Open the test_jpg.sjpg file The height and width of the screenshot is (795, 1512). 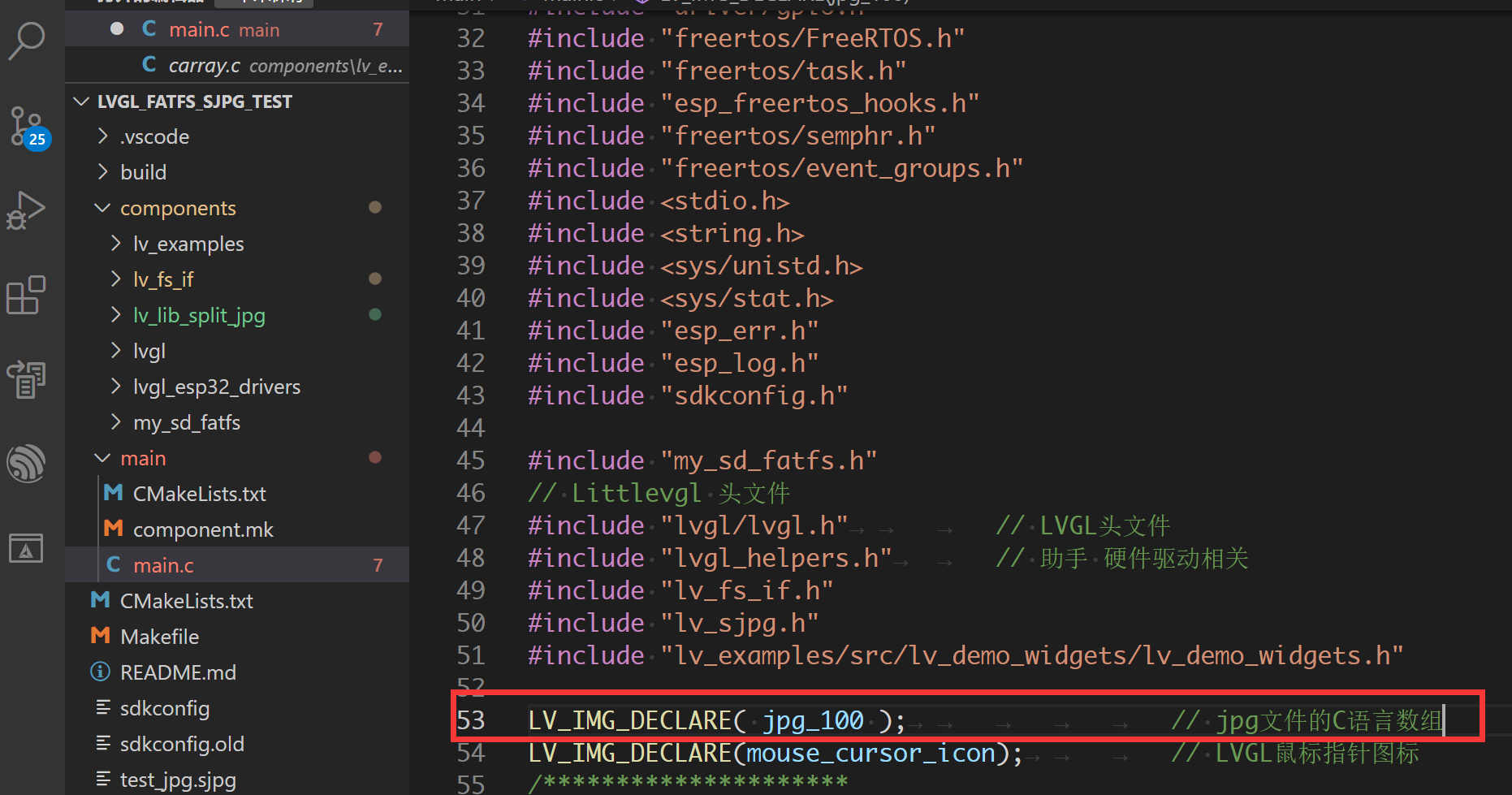click(x=178, y=779)
